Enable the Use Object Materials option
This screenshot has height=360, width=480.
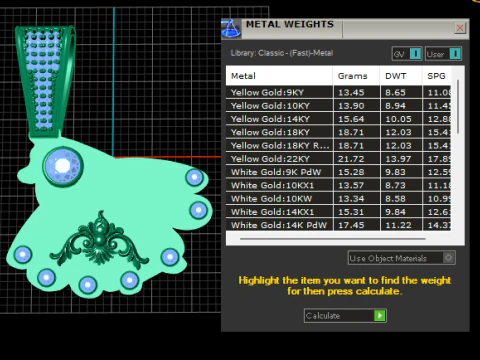coord(401,258)
